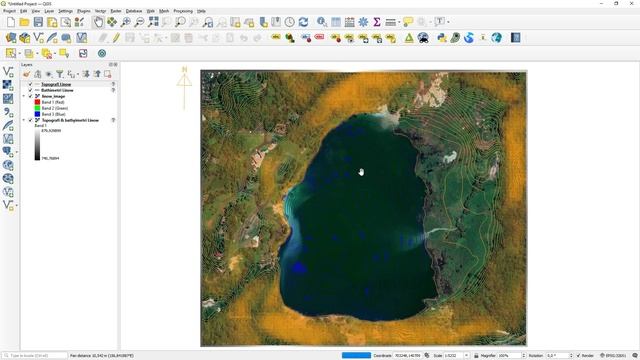The width and height of the screenshot is (640, 360).
Task: Open the Scale dropdown arrow
Action: (467, 356)
